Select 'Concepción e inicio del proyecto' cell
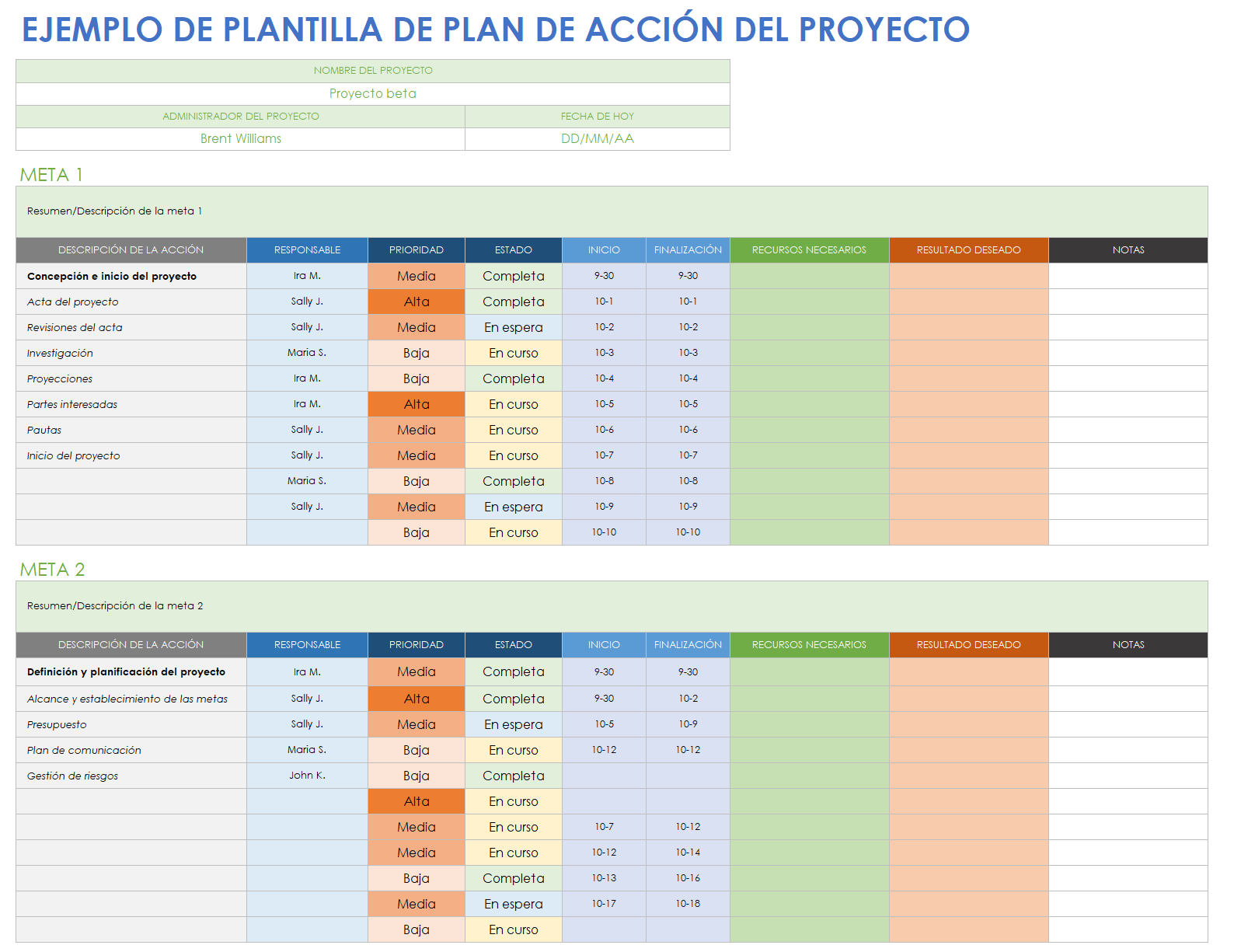Image resolution: width=1234 pixels, height=952 pixels. click(x=131, y=276)
